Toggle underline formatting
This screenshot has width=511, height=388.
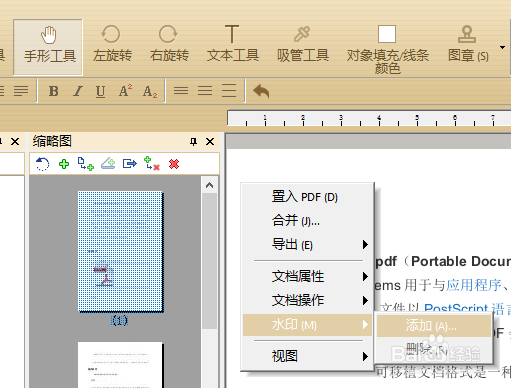pyautogui.click(x=100, y=91)
